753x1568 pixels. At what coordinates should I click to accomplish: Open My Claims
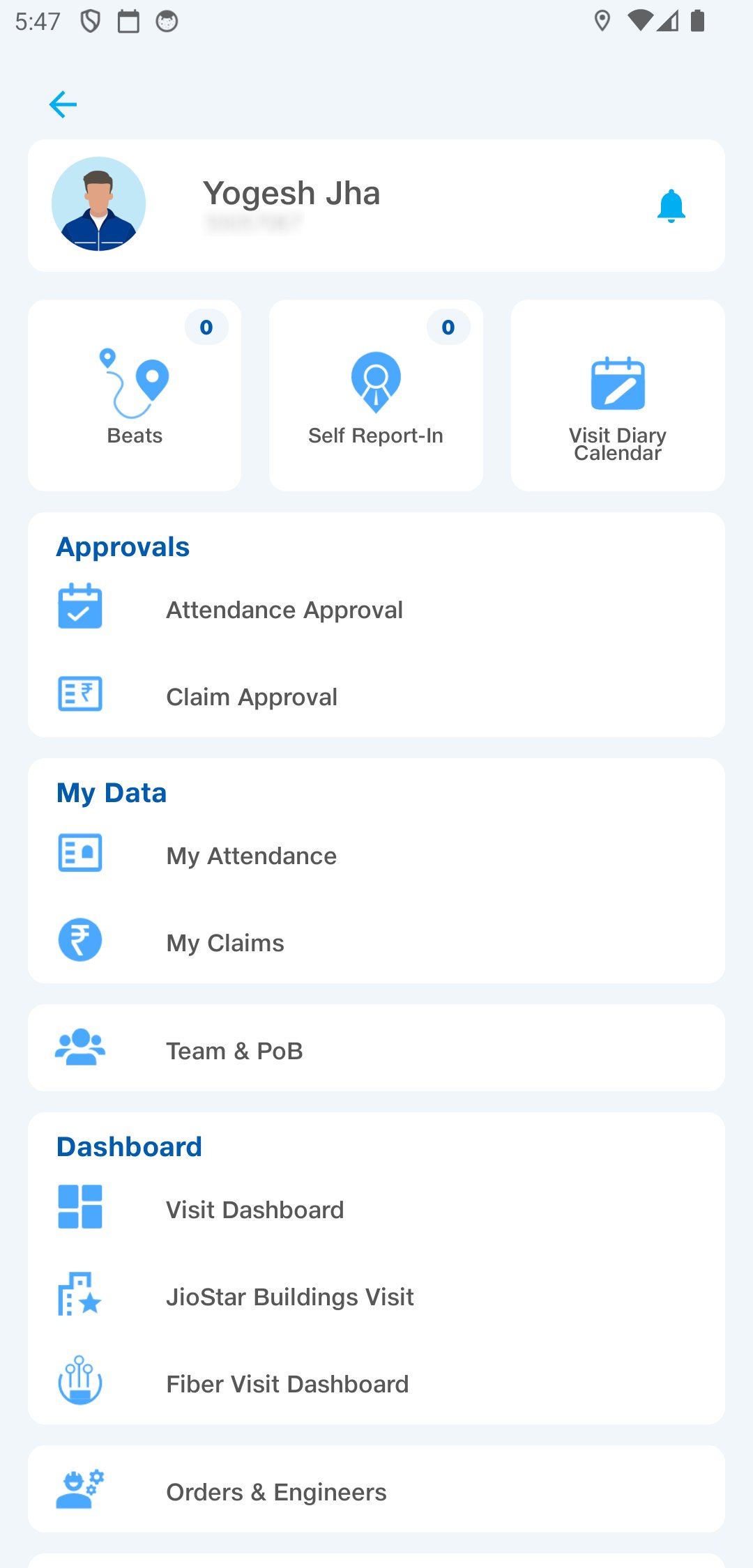225,943
